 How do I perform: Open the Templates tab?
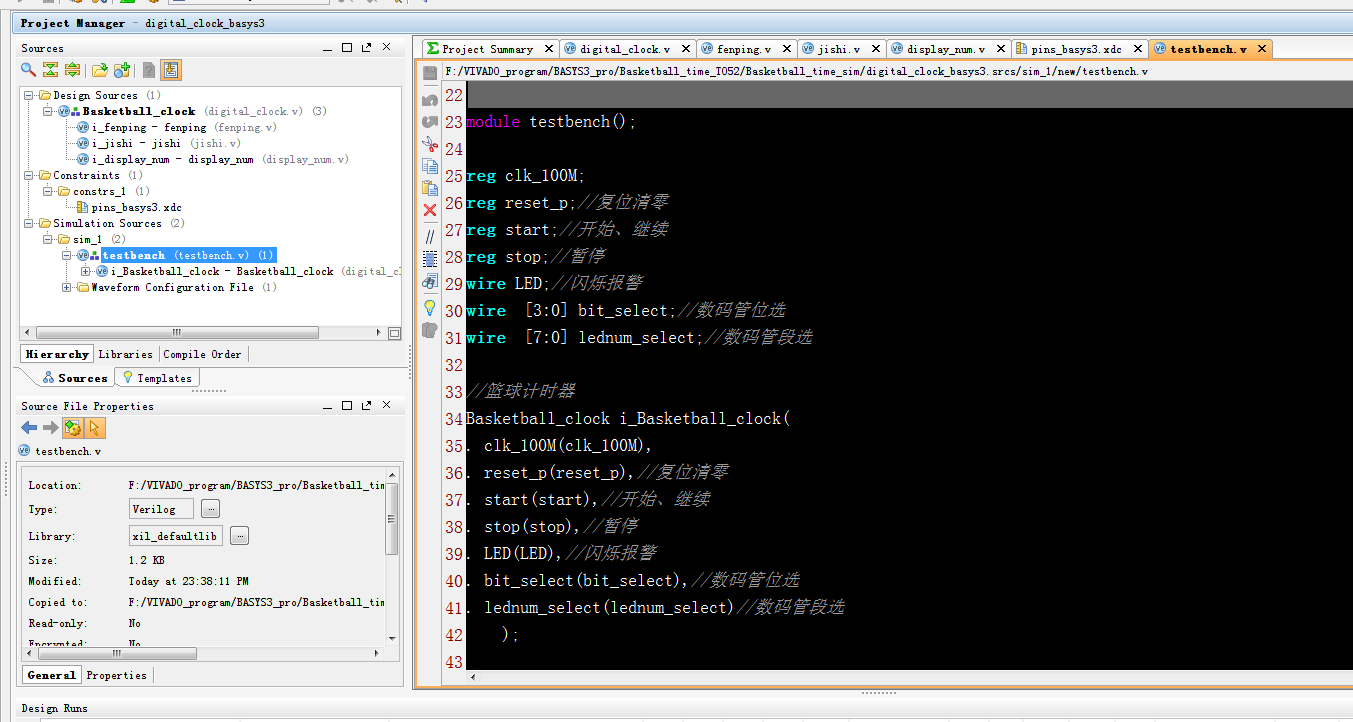pos(157,378)
